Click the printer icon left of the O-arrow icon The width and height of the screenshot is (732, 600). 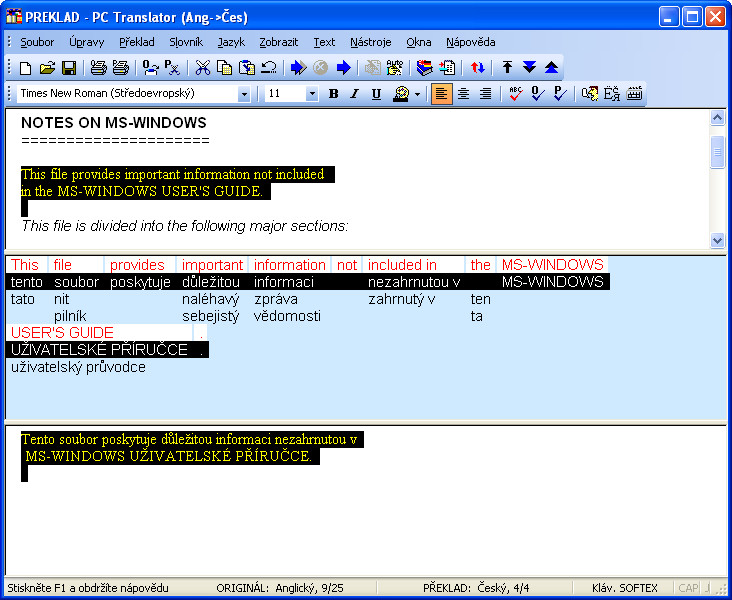pyautogui.click(x=120, y=68)
